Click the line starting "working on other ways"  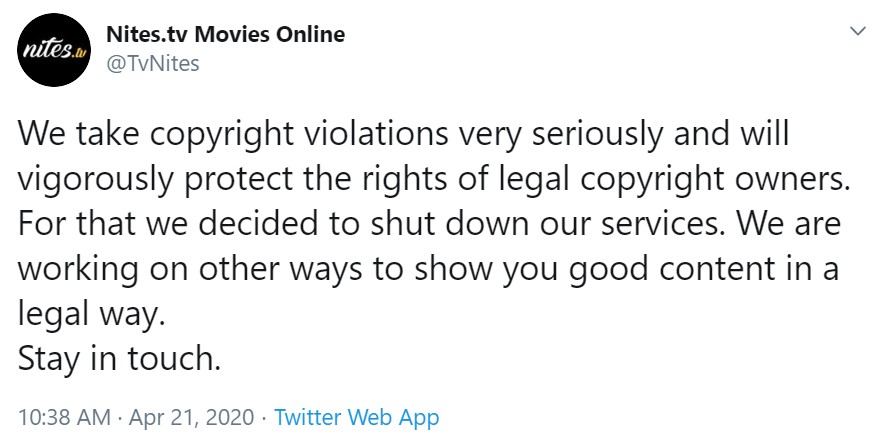[428, 269]
